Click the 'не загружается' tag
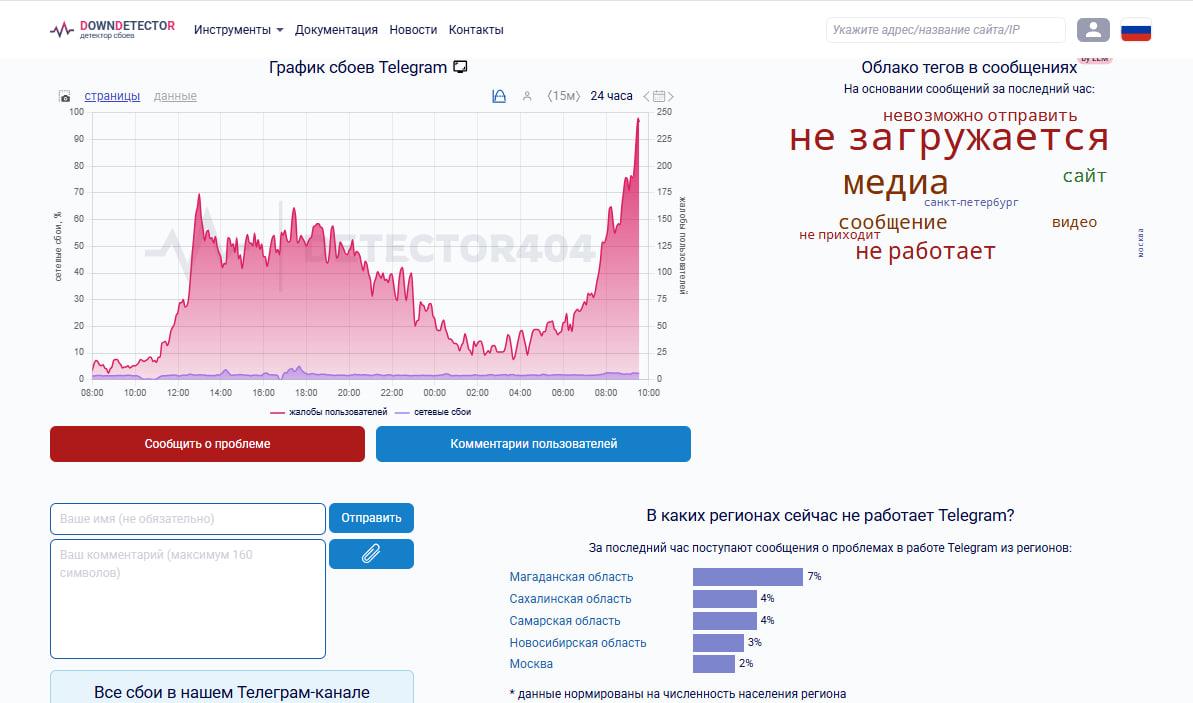 [x=949, y=138]
